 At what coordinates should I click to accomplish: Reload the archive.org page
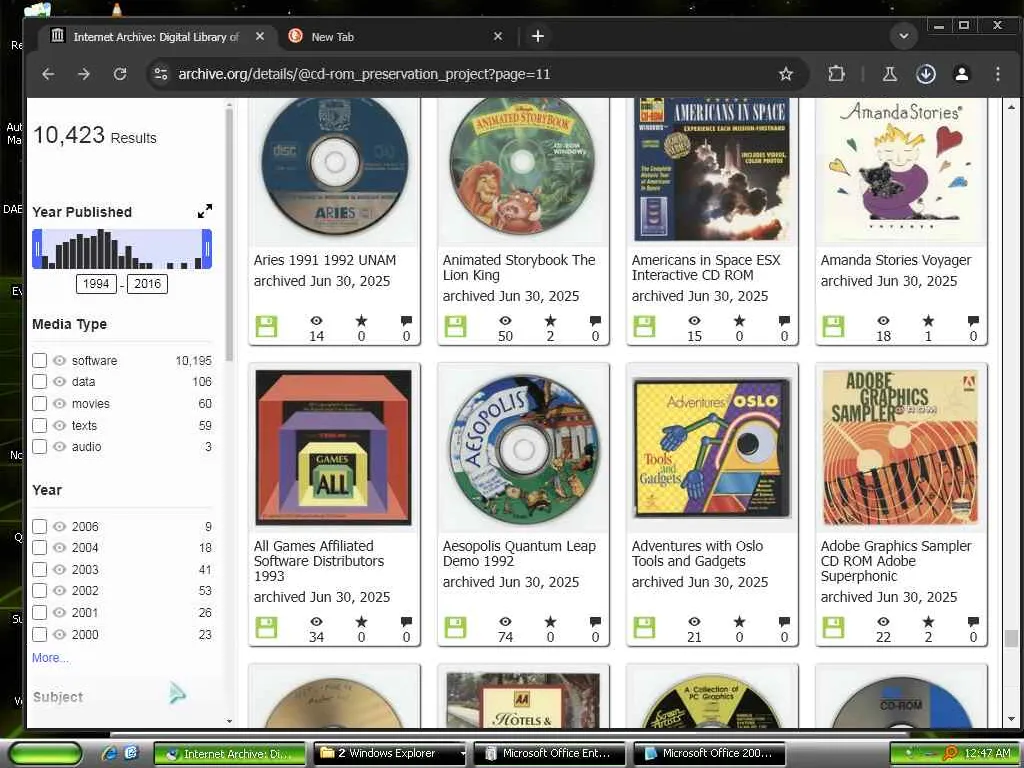[x=120, y=74]
